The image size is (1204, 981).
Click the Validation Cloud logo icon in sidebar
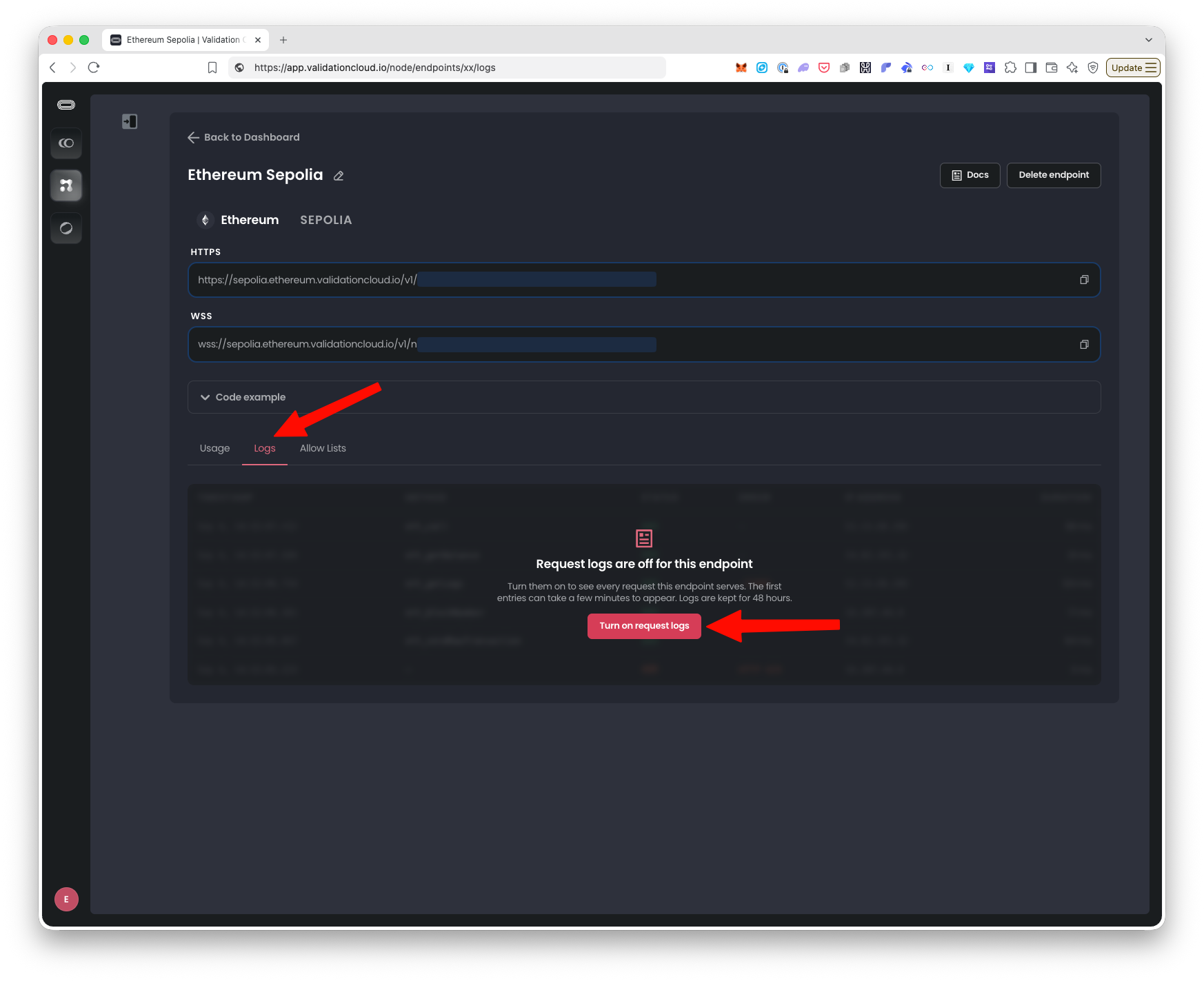66,105
